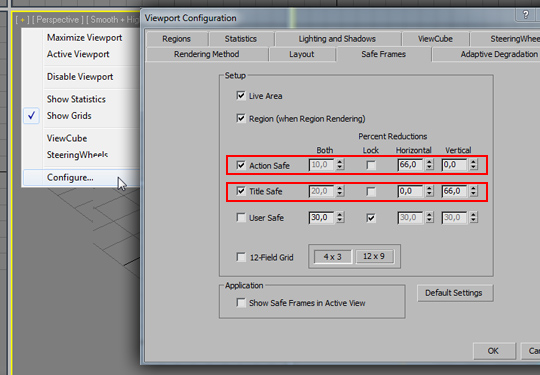Toggle the Action Safe Lock checkbox
Screen dimensions: 540x375
[371, 165]
